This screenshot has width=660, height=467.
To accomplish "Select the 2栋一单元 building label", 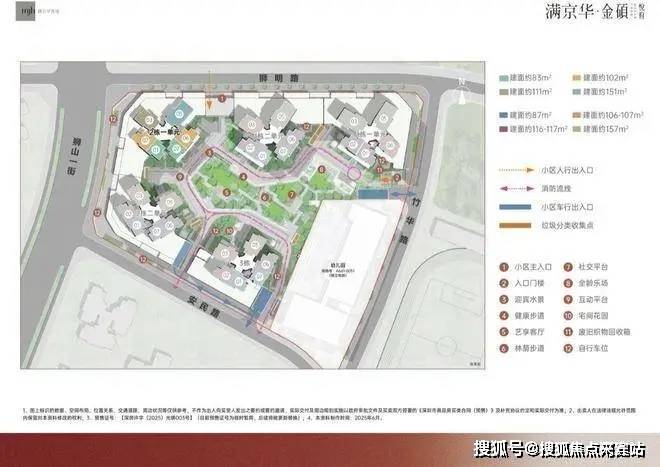I will click(164, 132).
